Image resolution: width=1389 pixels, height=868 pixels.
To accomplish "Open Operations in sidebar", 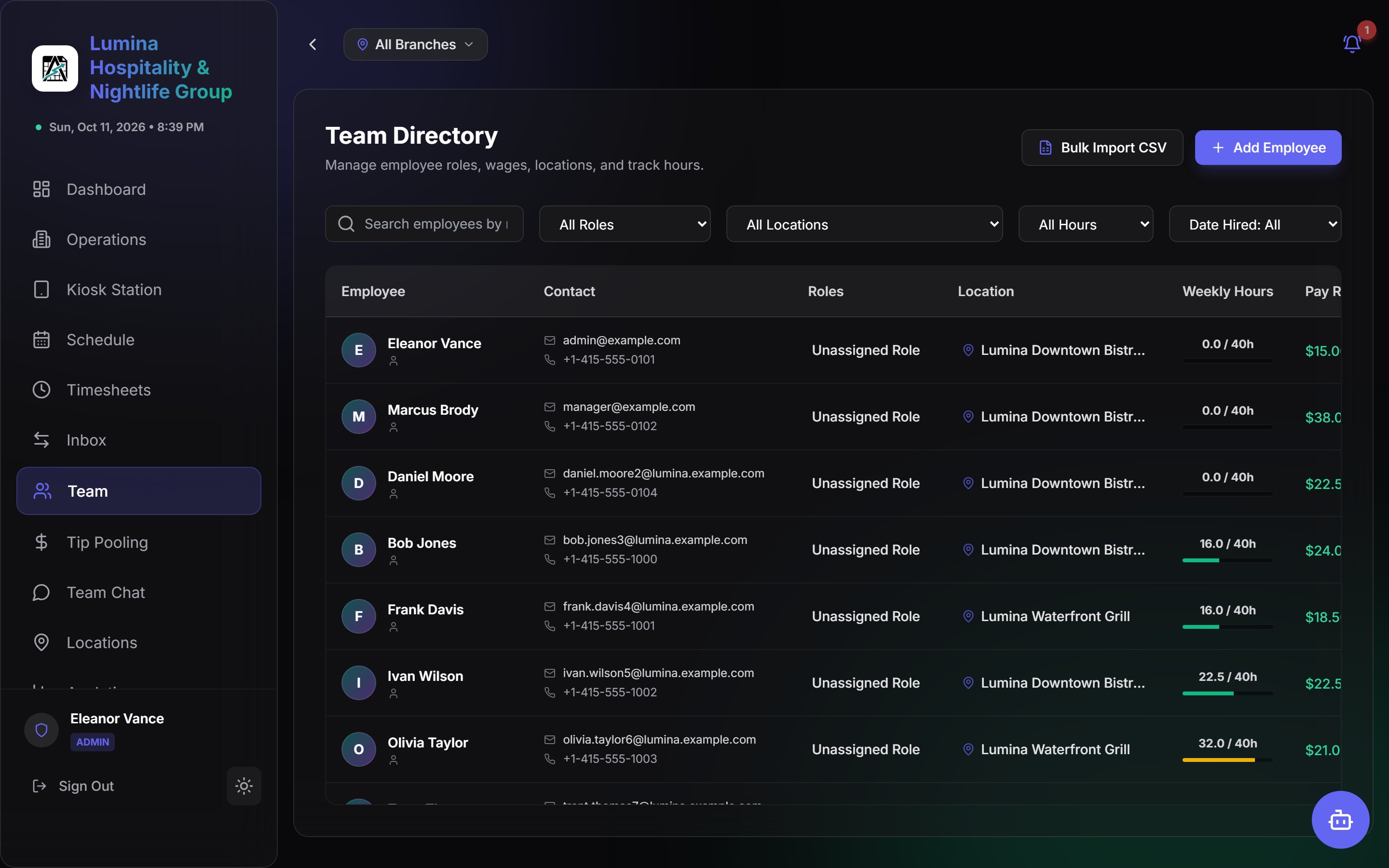I will [139, 239].
